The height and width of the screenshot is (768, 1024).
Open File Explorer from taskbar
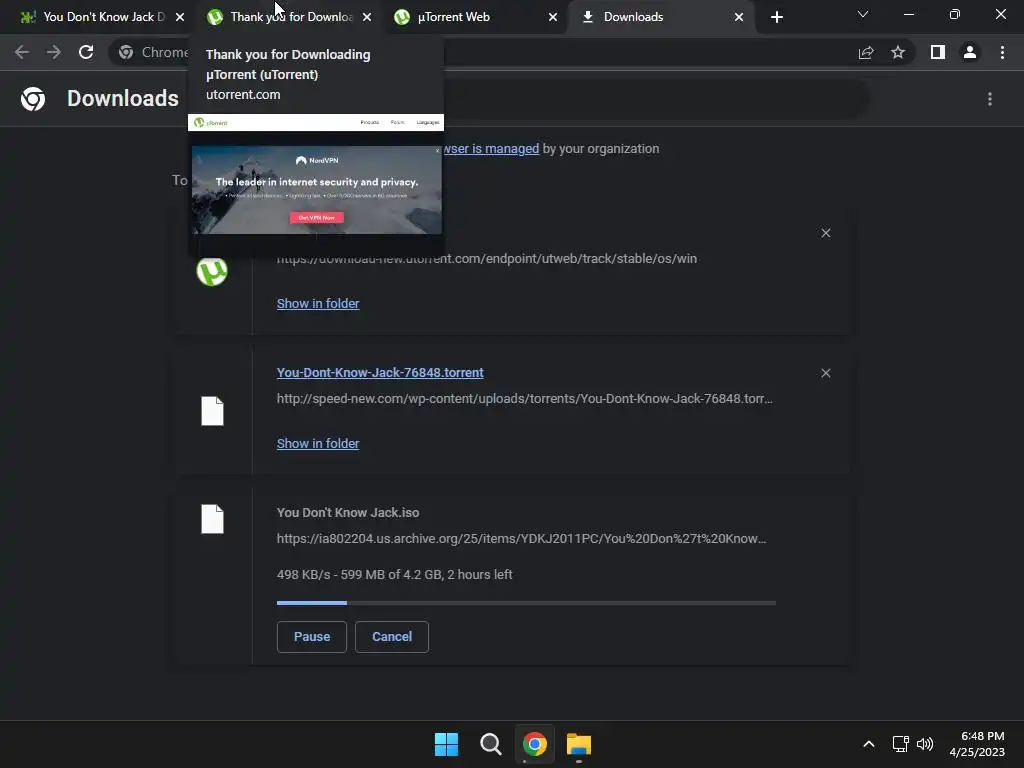tap(579, 744)
